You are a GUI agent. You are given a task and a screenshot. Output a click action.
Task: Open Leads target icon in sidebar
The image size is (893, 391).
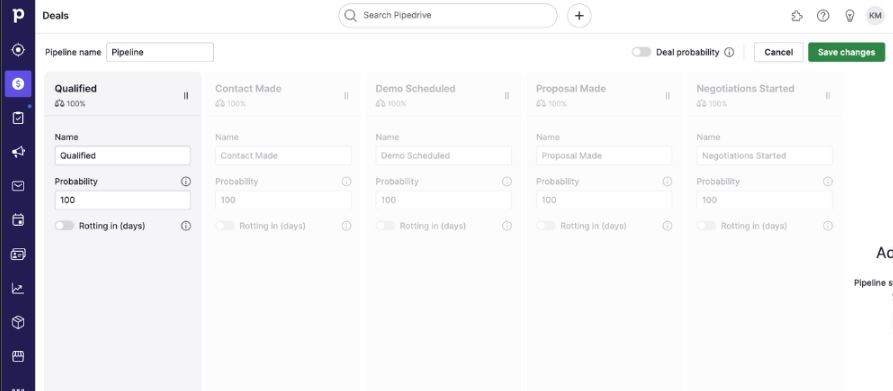click(x=18, y=50)
